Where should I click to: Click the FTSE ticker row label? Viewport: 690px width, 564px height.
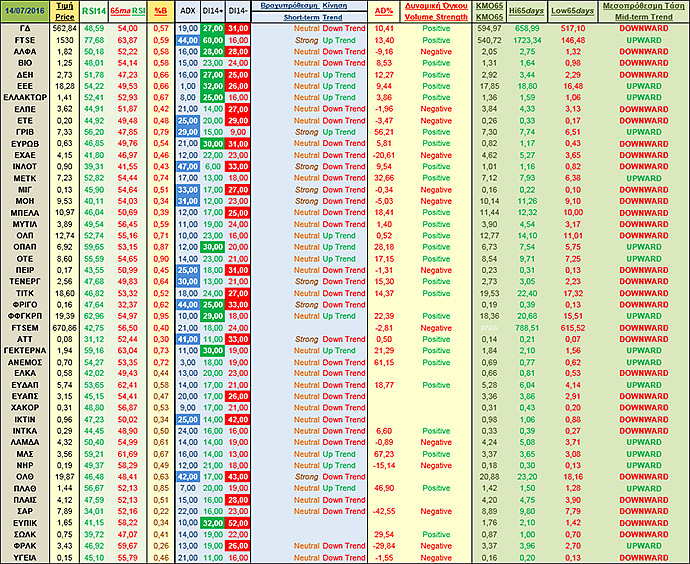tap(25, 40)
